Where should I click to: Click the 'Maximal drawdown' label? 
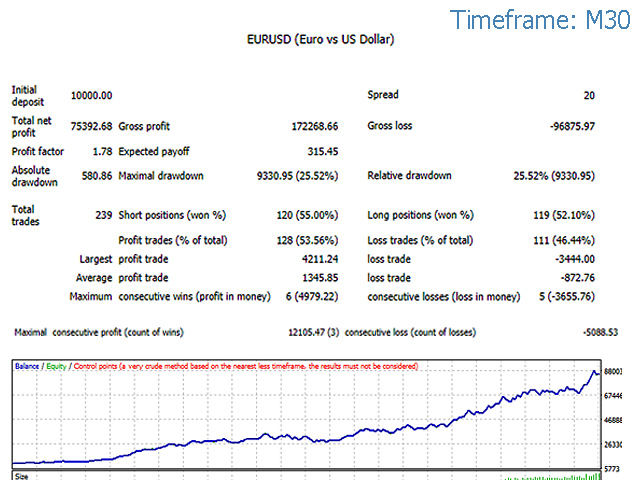click(x=161, y=176)
